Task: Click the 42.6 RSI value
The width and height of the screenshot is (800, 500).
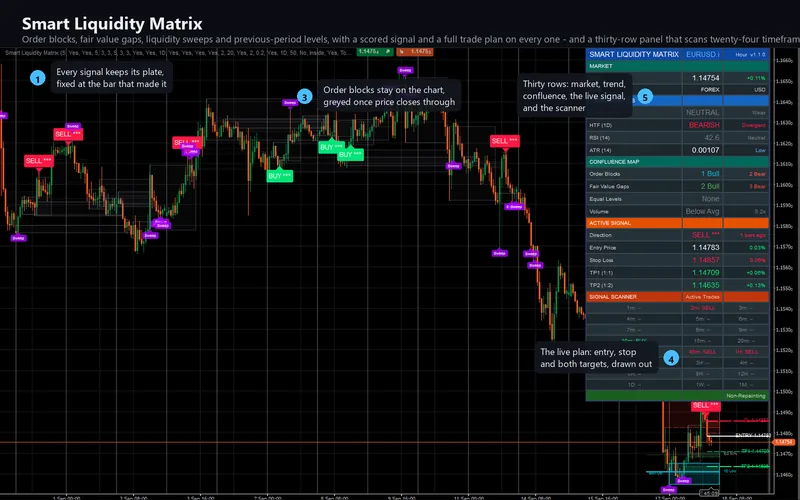Action: click(712, 138)
